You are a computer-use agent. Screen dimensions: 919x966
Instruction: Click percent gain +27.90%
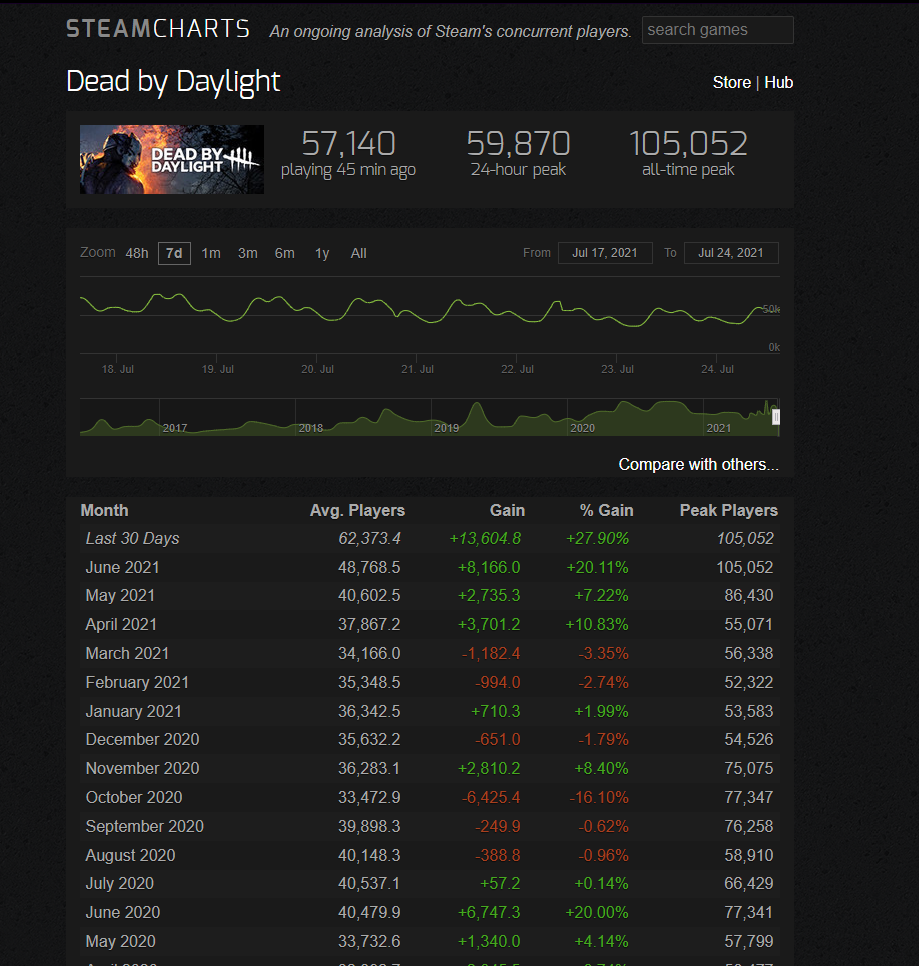597,538
